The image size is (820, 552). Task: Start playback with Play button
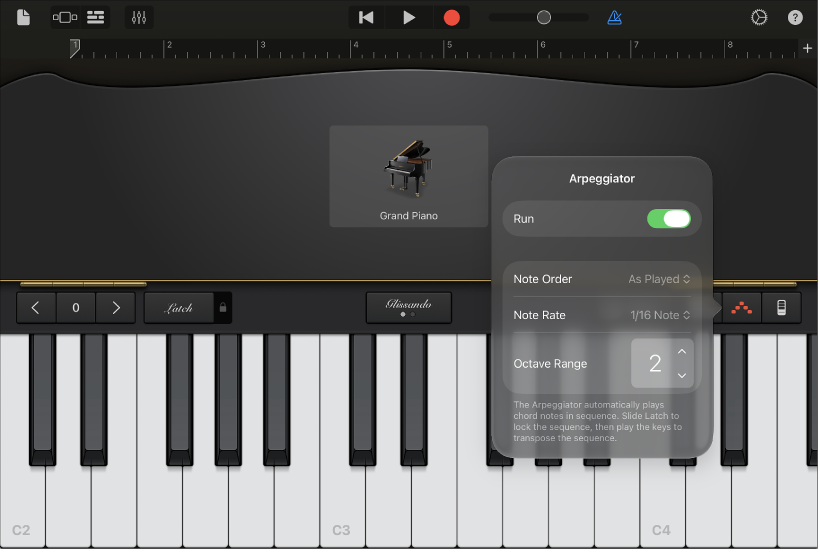tap(409, 18)
